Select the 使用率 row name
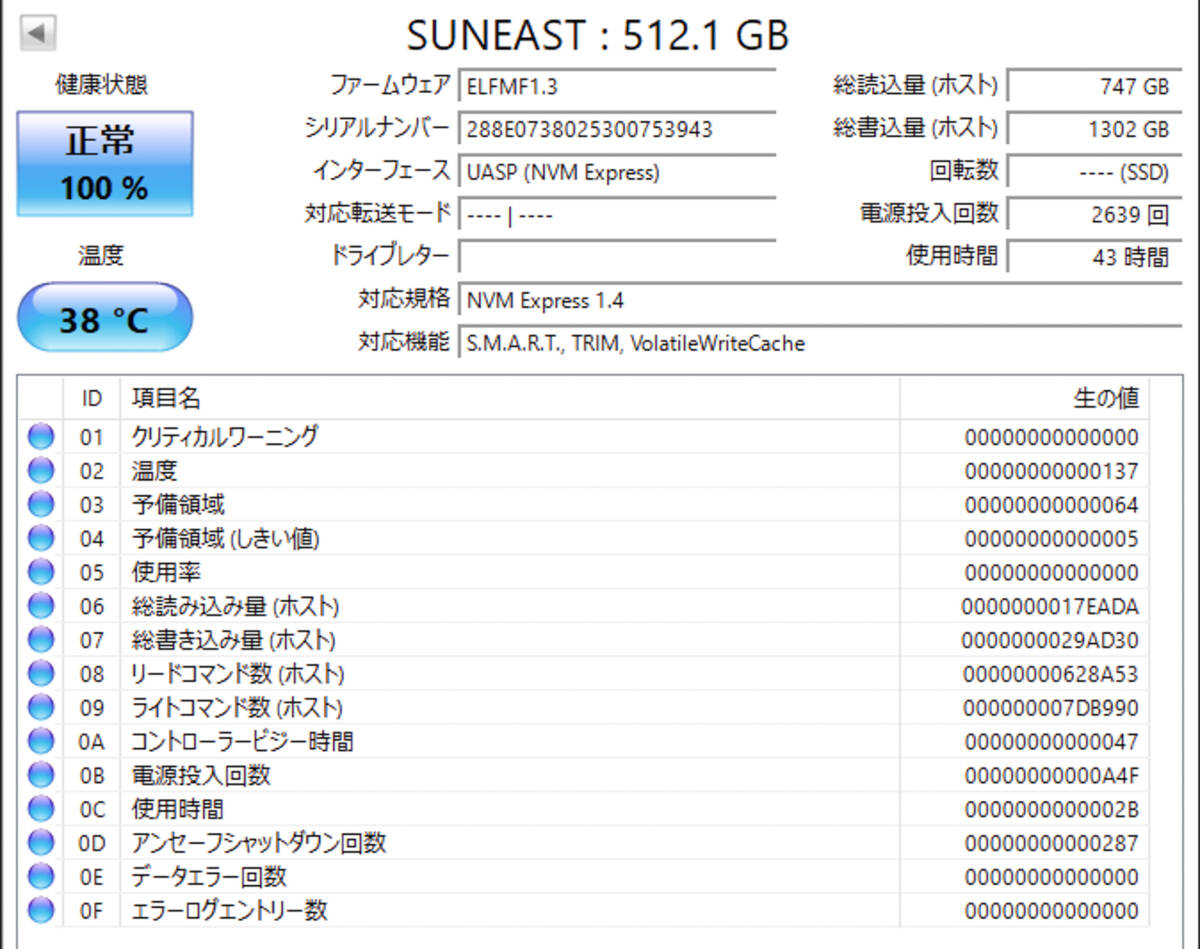1200x949 pixels. [x=166, y=573]
